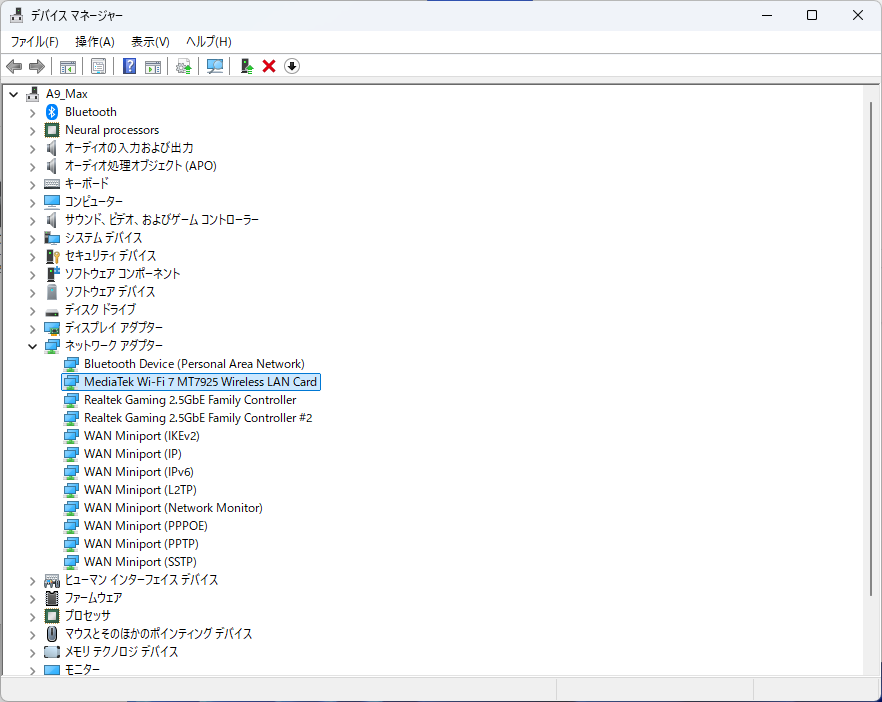This screenshot has width=882, height=702.
Task: Click the vertical scrollbar thumb
Action: [x=871, y=349]
